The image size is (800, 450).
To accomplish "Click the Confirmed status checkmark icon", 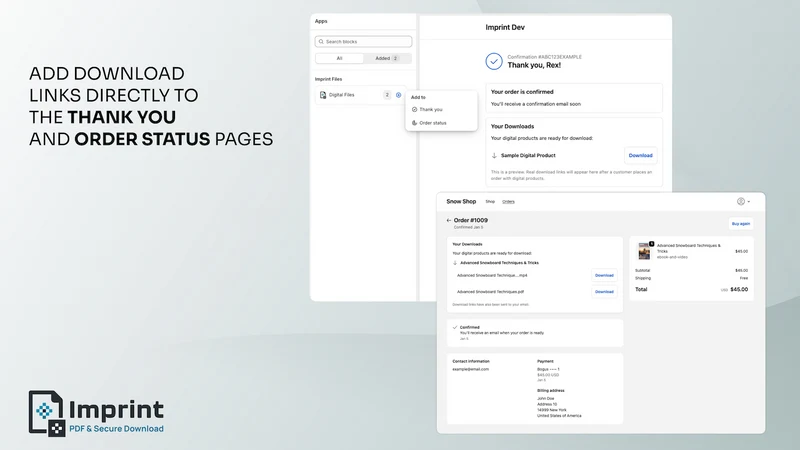I will click(x=455, y=327).
